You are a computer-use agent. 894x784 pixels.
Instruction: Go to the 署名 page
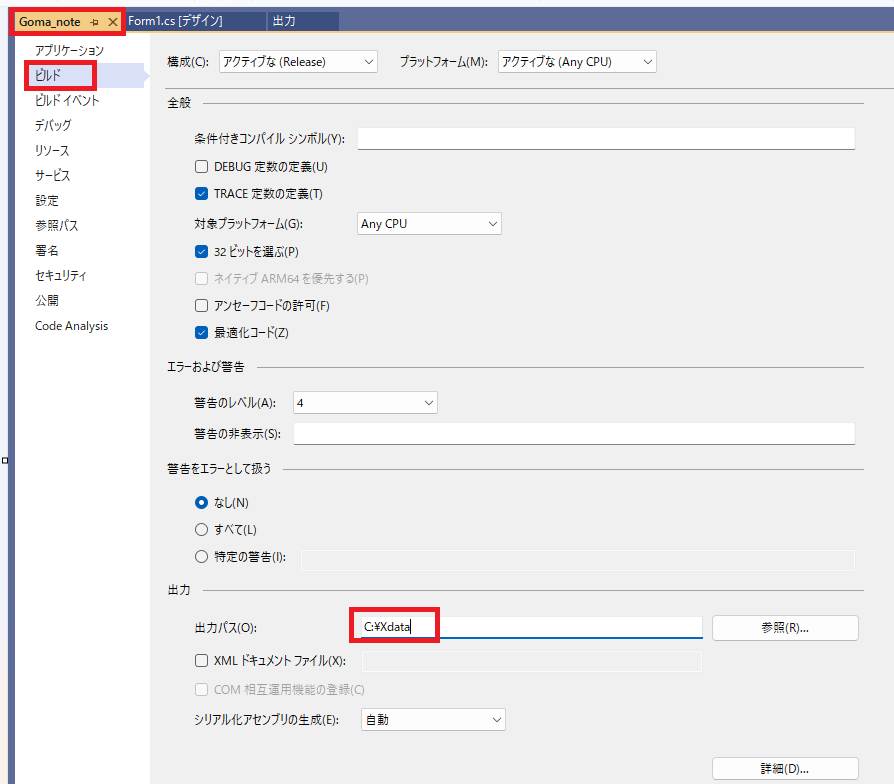[x=47, y=250]
